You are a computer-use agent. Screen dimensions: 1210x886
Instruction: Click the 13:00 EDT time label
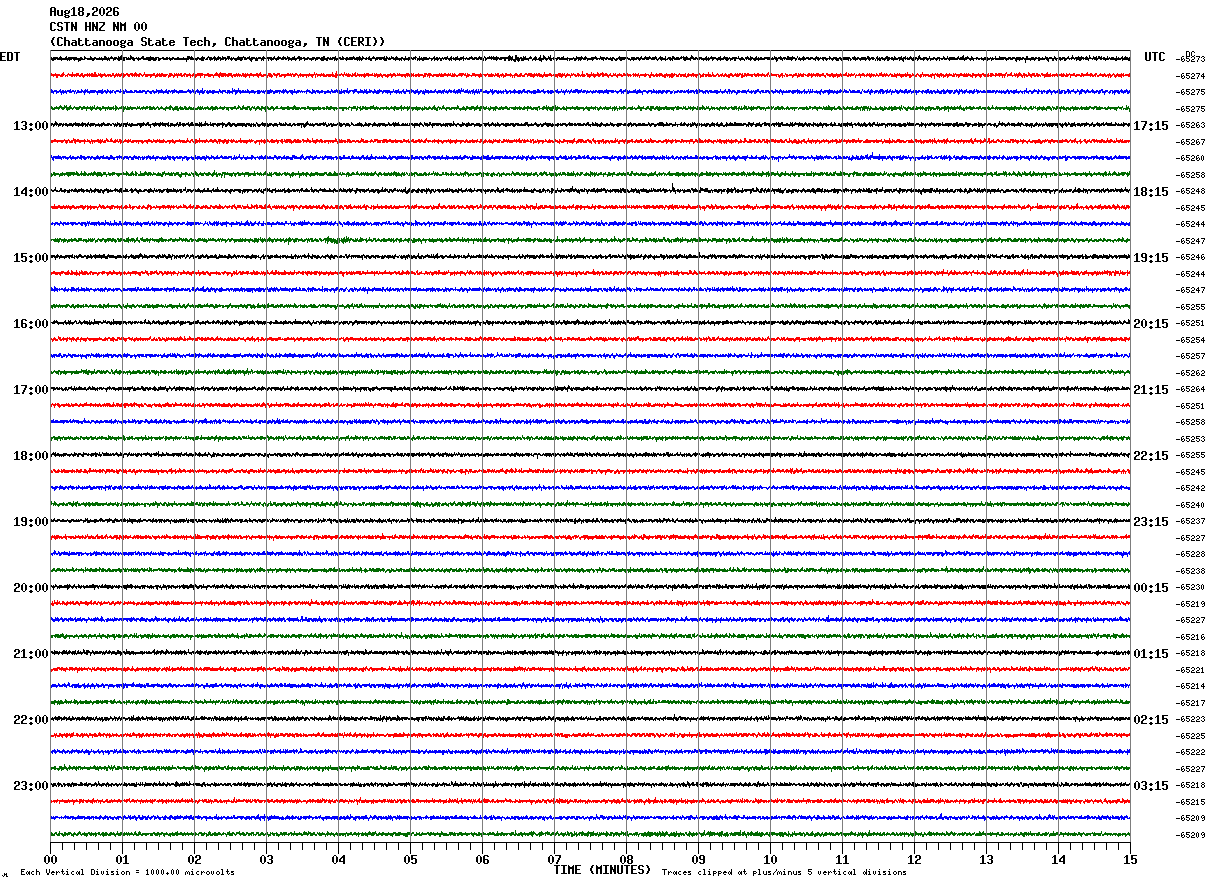30,126
